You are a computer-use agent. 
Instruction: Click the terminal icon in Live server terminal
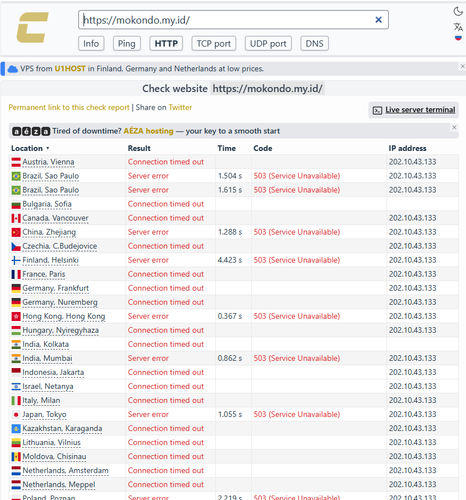click(x=377, y=110)
